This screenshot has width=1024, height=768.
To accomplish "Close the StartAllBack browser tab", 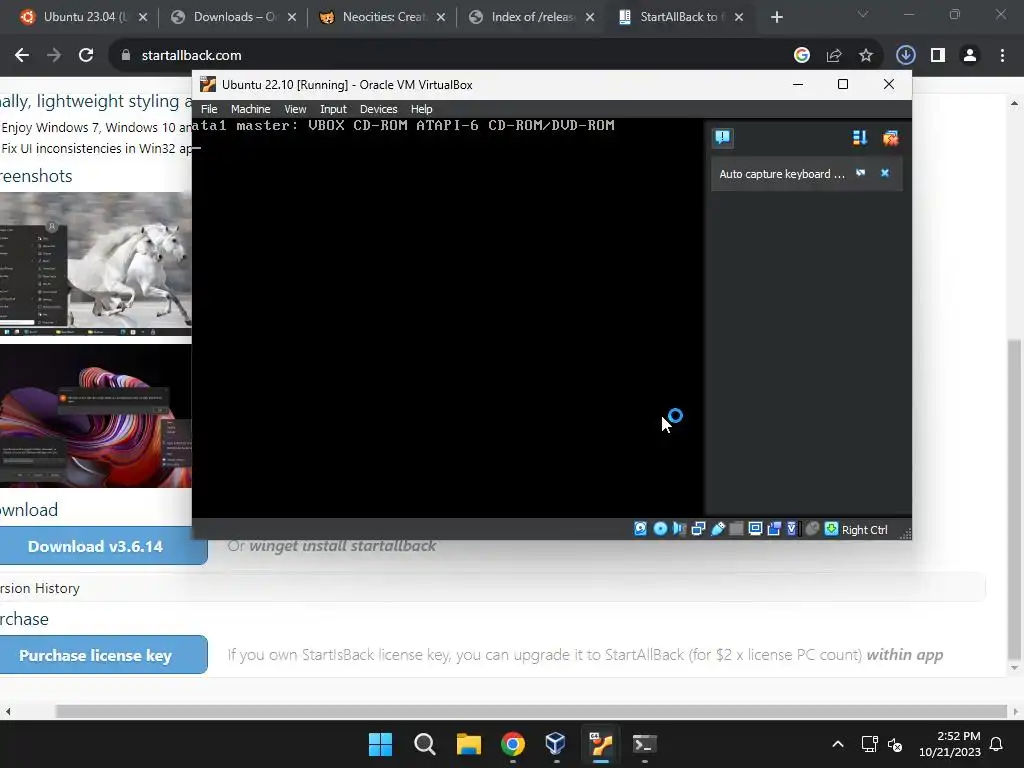I will point(739,17).
